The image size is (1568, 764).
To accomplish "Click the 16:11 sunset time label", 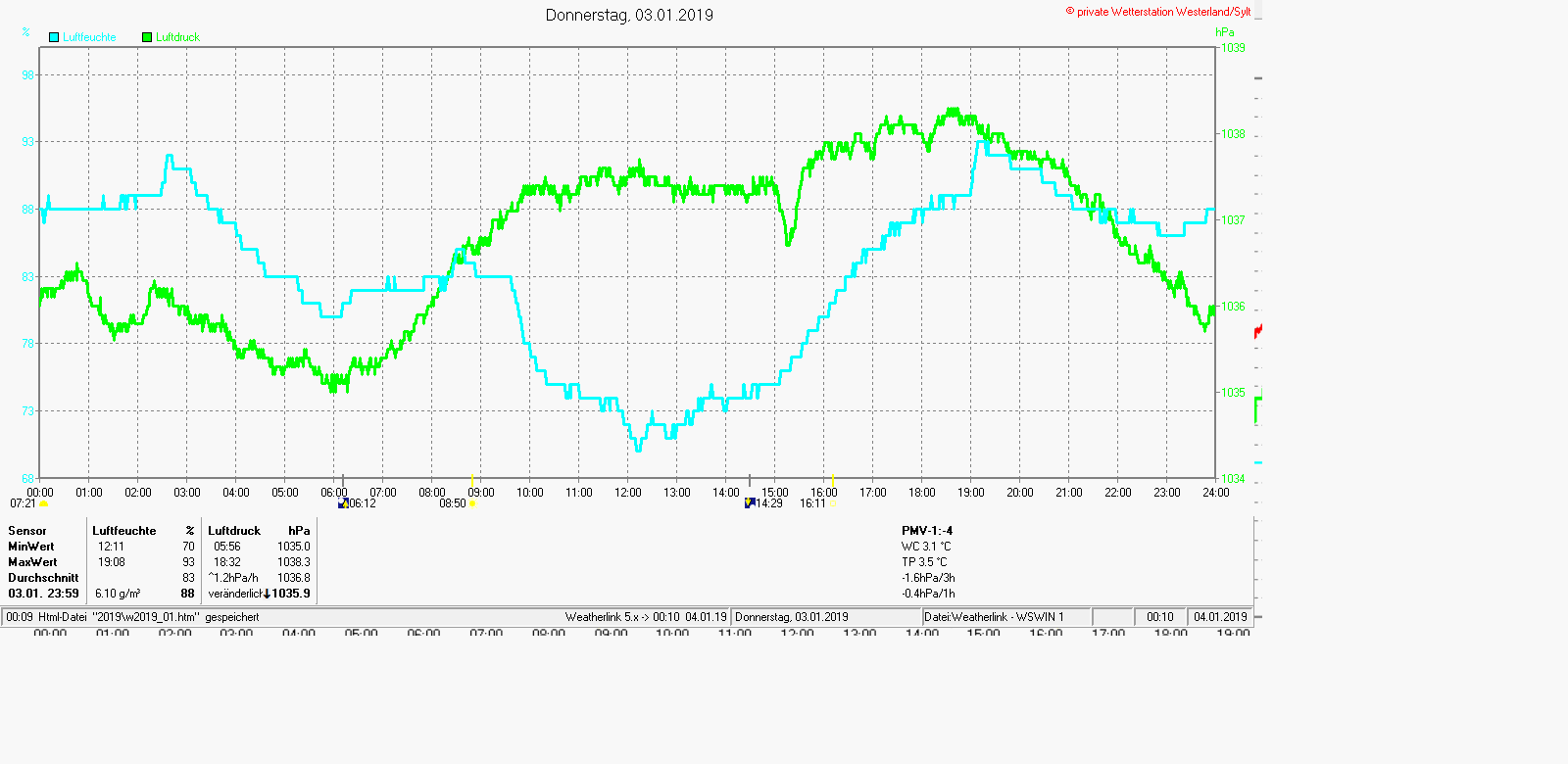I will (x=812, y=503).
